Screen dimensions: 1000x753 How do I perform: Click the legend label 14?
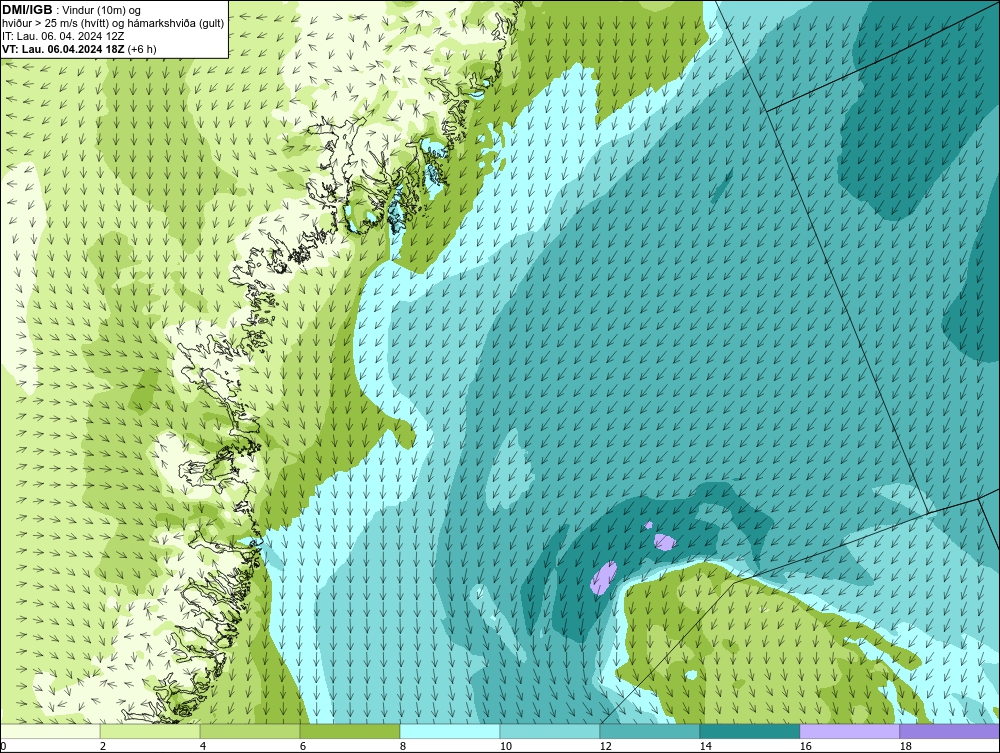click(x=705, y=746)
